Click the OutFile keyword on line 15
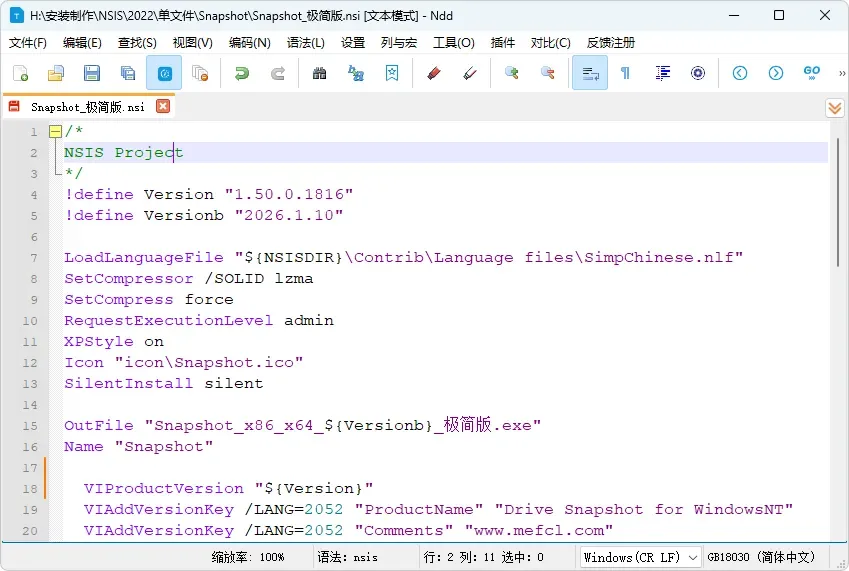 point(99,425)
